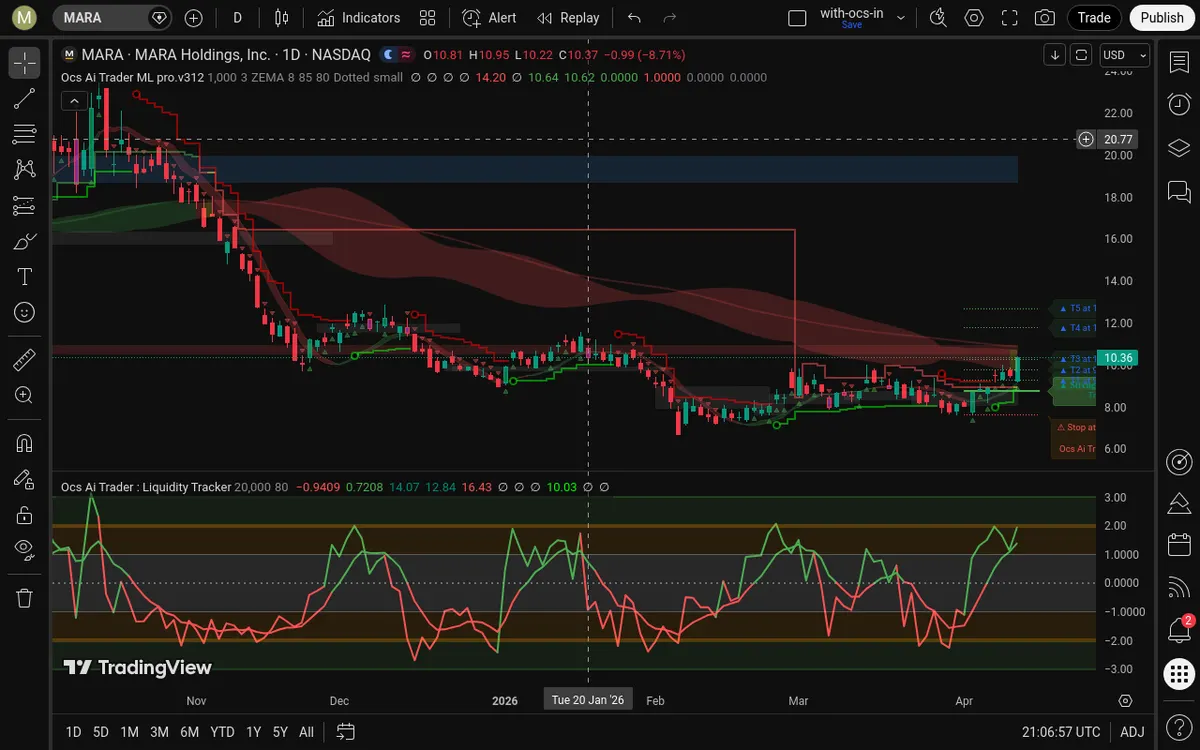Open the chats panel
Screen dimensions: 1200x750
1179,190
